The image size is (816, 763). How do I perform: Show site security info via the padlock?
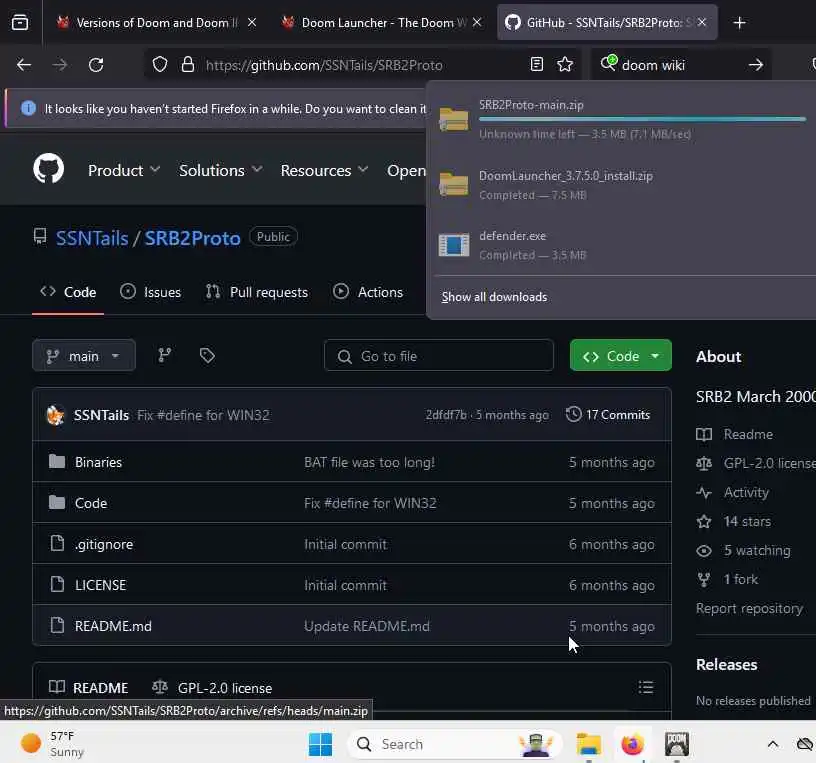coord(188,65)
